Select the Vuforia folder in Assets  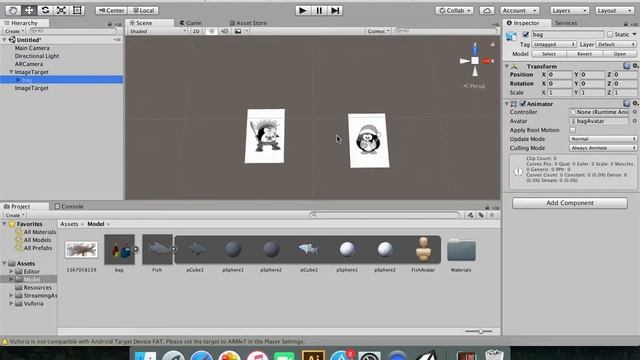click(x=33, y=304)
